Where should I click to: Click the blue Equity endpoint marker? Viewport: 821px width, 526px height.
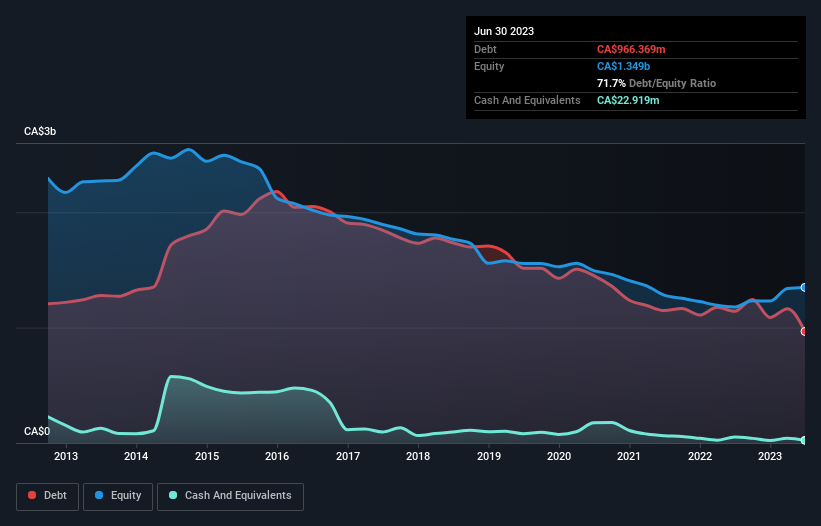coord(804,287)
